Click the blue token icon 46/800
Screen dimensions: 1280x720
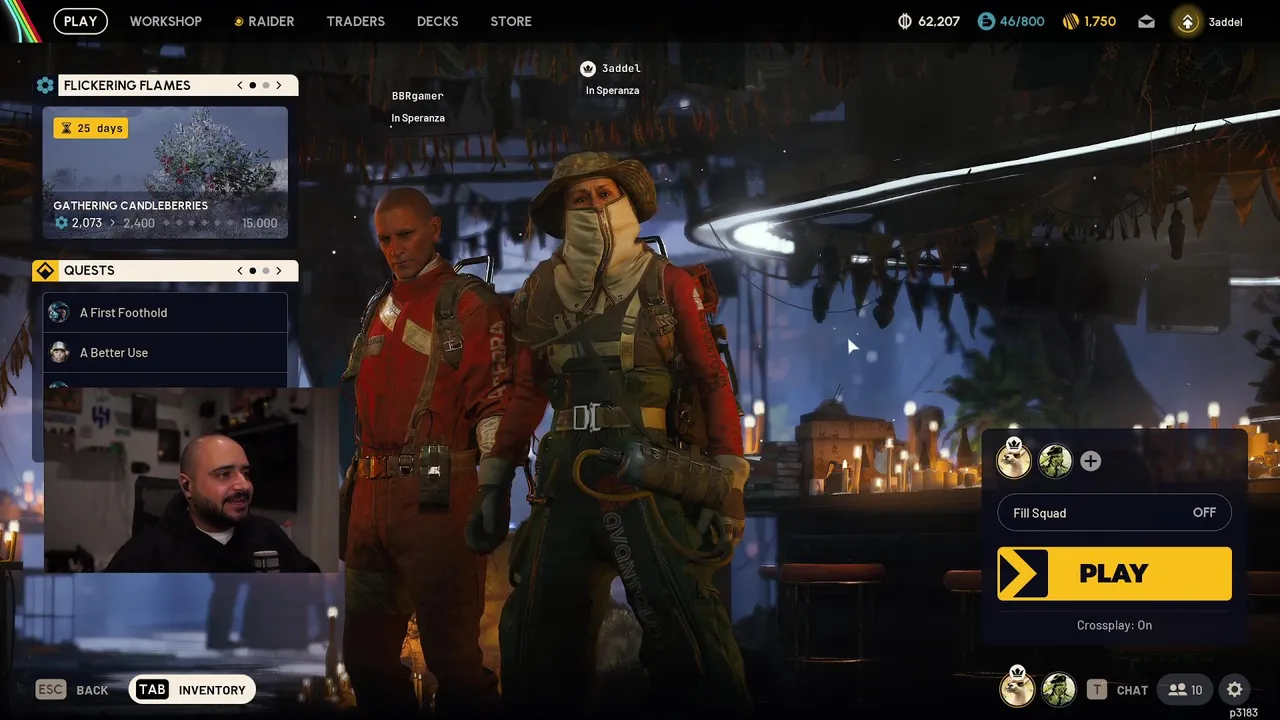(x=987, y=21)
